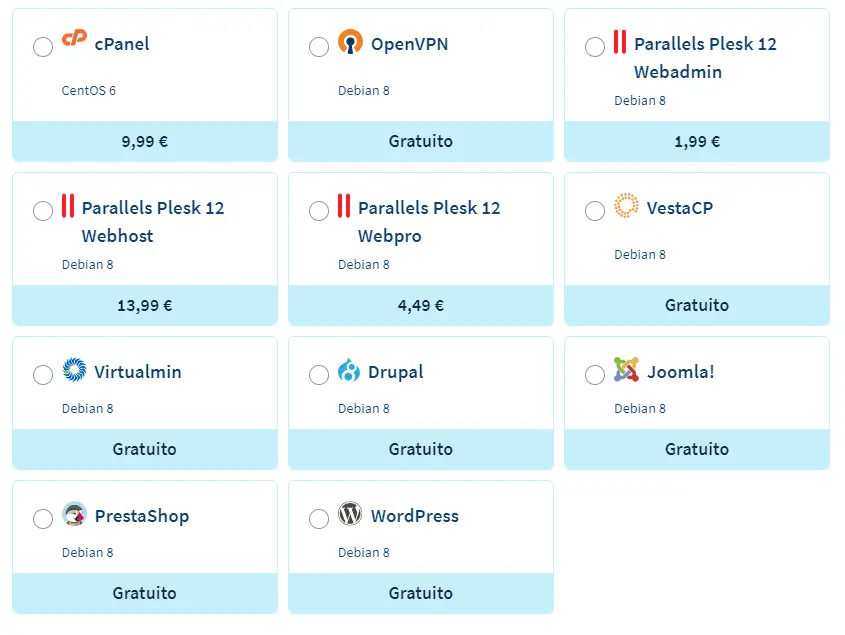Click the Joomla! title text

click(681, 372)
